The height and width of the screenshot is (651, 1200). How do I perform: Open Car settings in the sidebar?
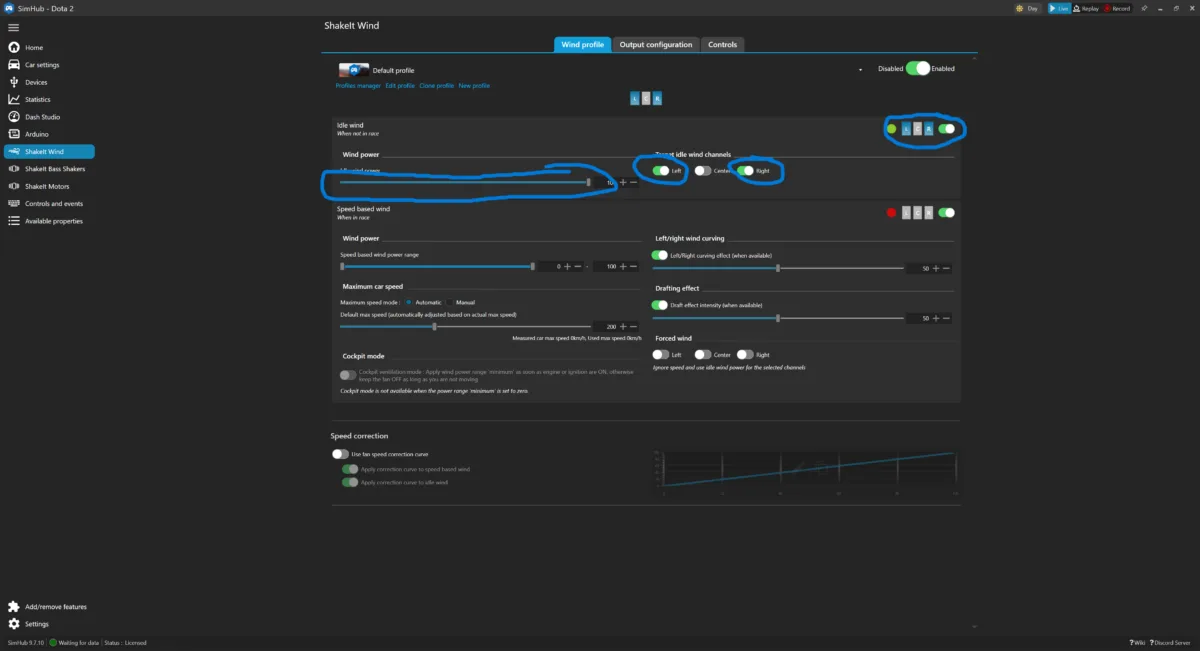(42, 65)
